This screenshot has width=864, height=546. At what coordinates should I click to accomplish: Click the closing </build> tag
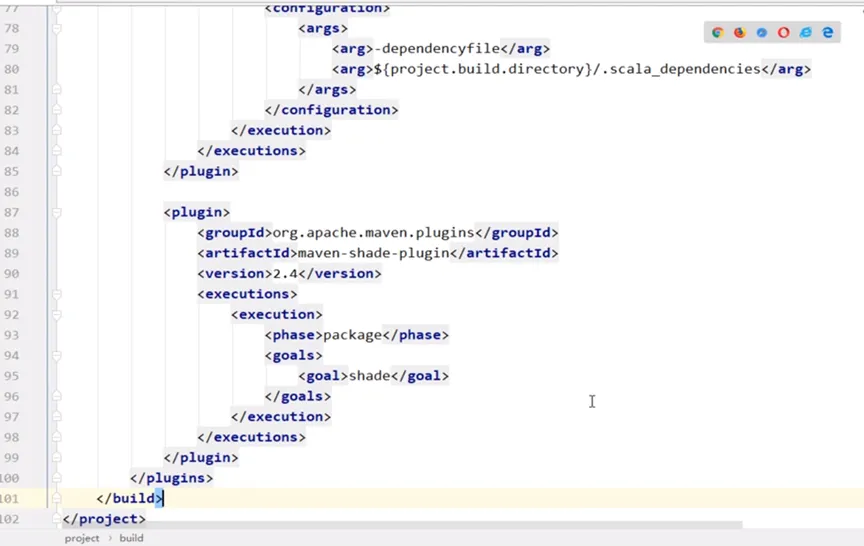coord(129,498)
